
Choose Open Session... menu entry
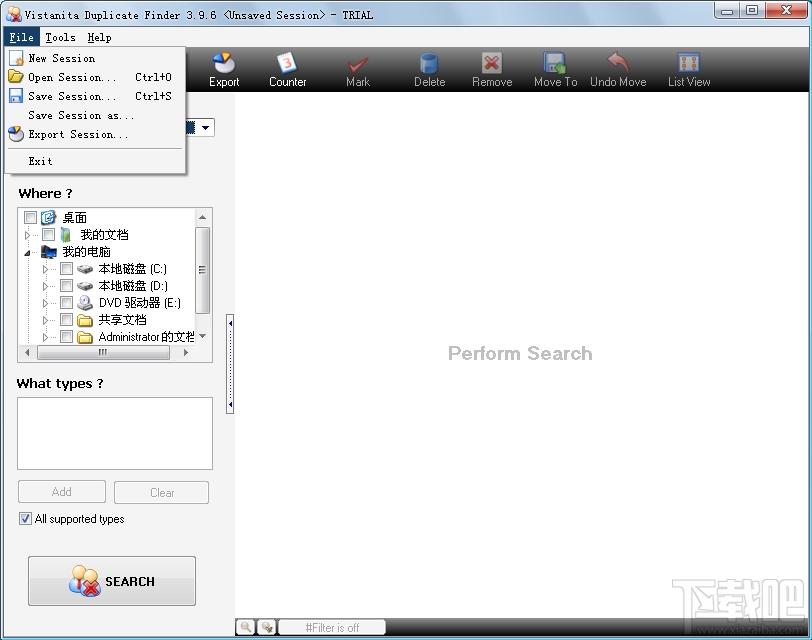(95, 77)
